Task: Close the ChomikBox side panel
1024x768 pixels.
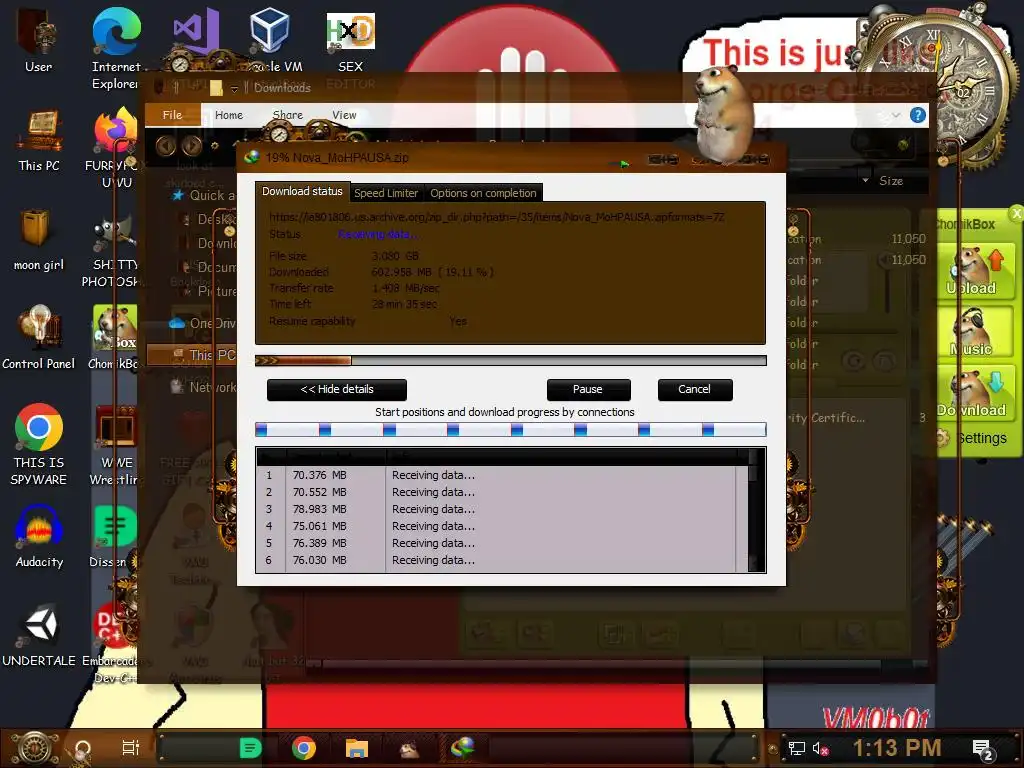Action: point(1016,213)
